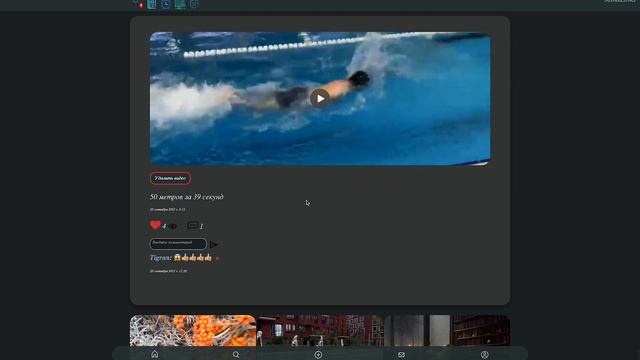Open the orange berries photo thumbnail
This screenshot has height=360, width=640.
[x=193, y=331]
